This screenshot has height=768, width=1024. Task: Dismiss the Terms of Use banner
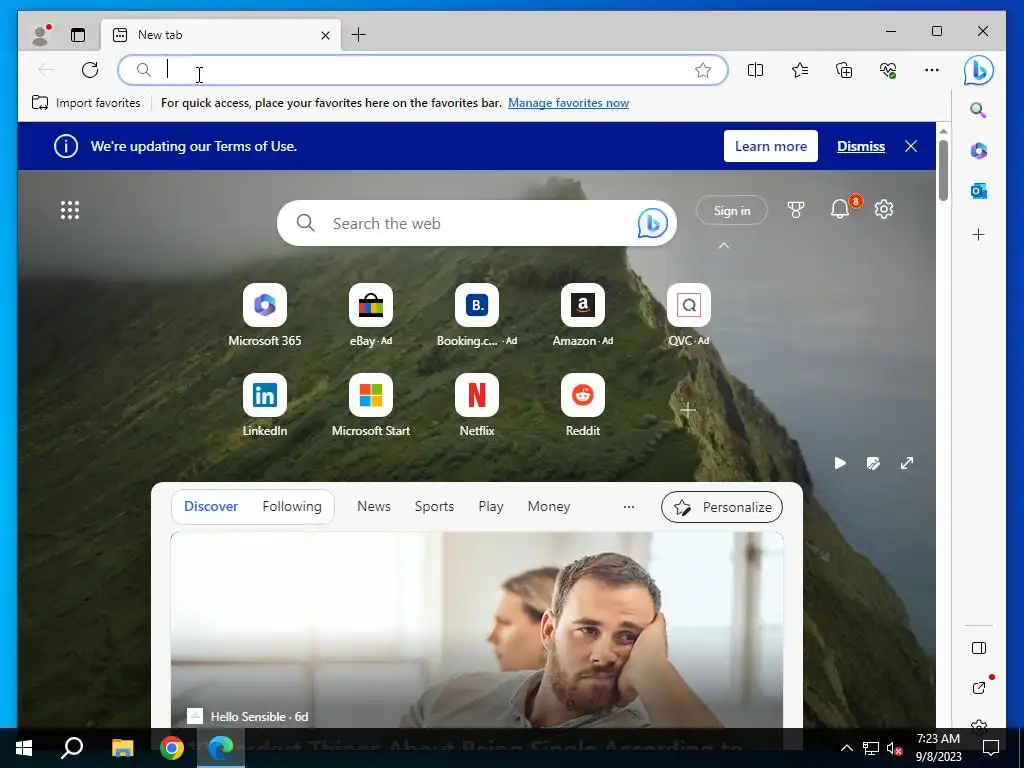pyautogui.click(x=861, y=146)
